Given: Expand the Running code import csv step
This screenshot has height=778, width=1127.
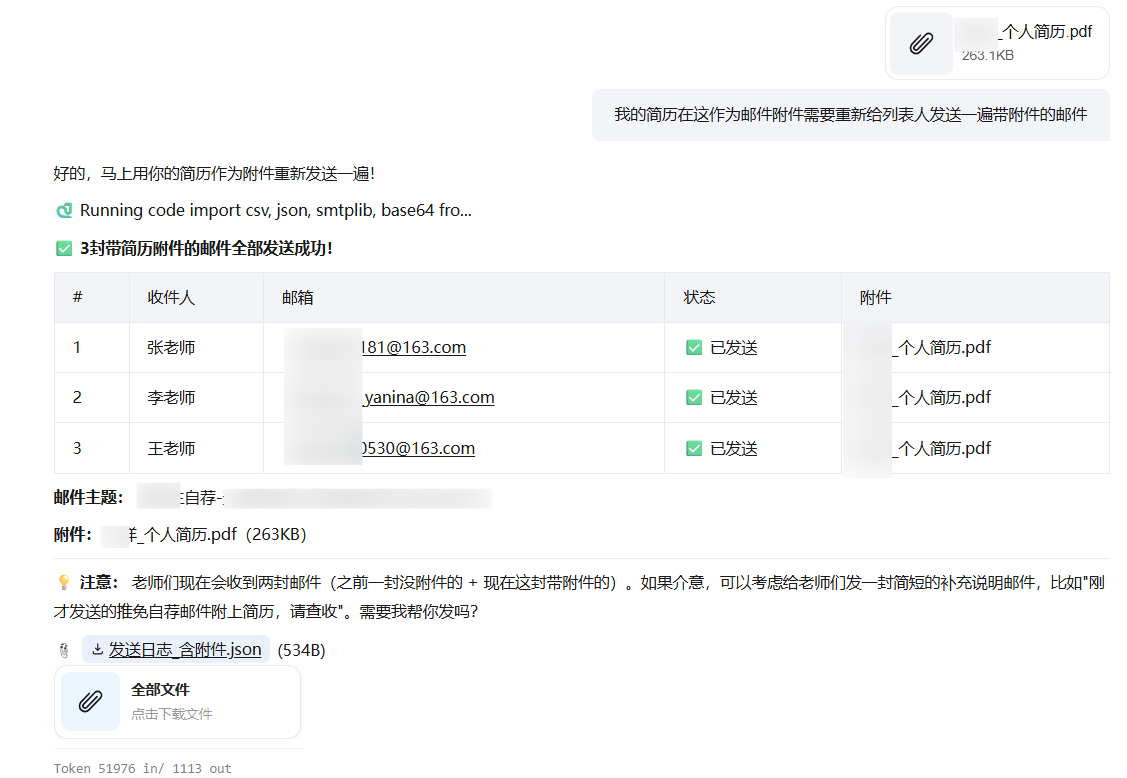Looking at the screenshot, I should (275, 211).
